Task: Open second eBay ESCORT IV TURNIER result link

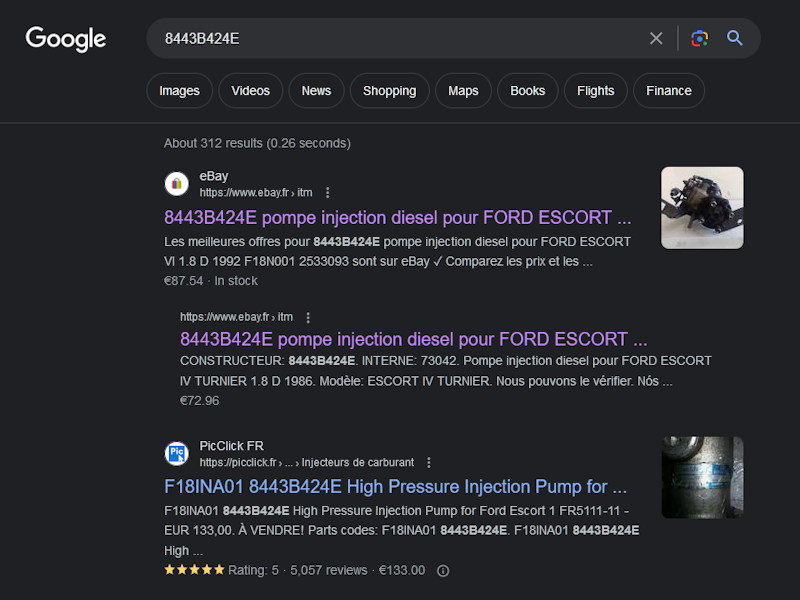Action: pos(413,339)
